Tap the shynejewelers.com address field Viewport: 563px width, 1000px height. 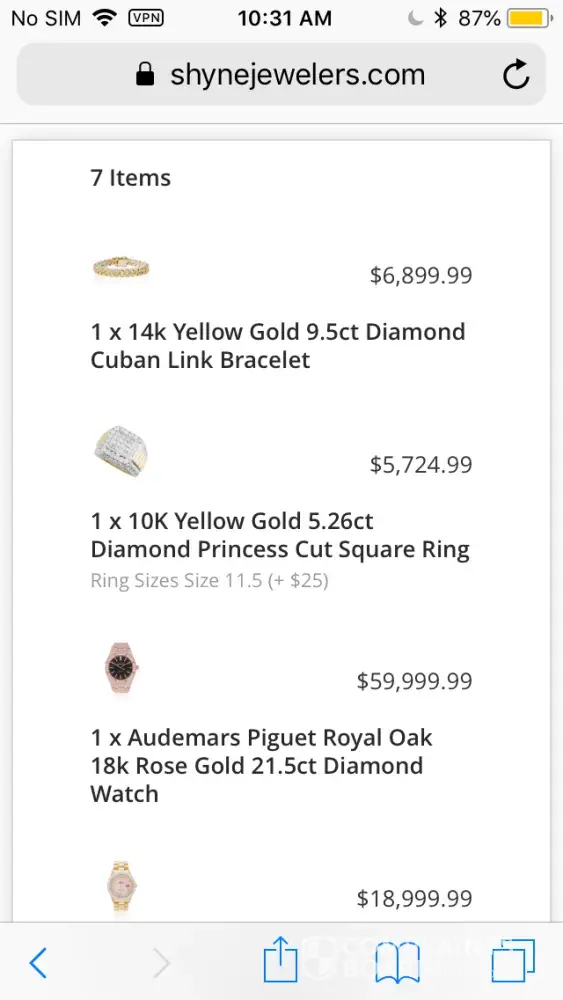point(281,75)
